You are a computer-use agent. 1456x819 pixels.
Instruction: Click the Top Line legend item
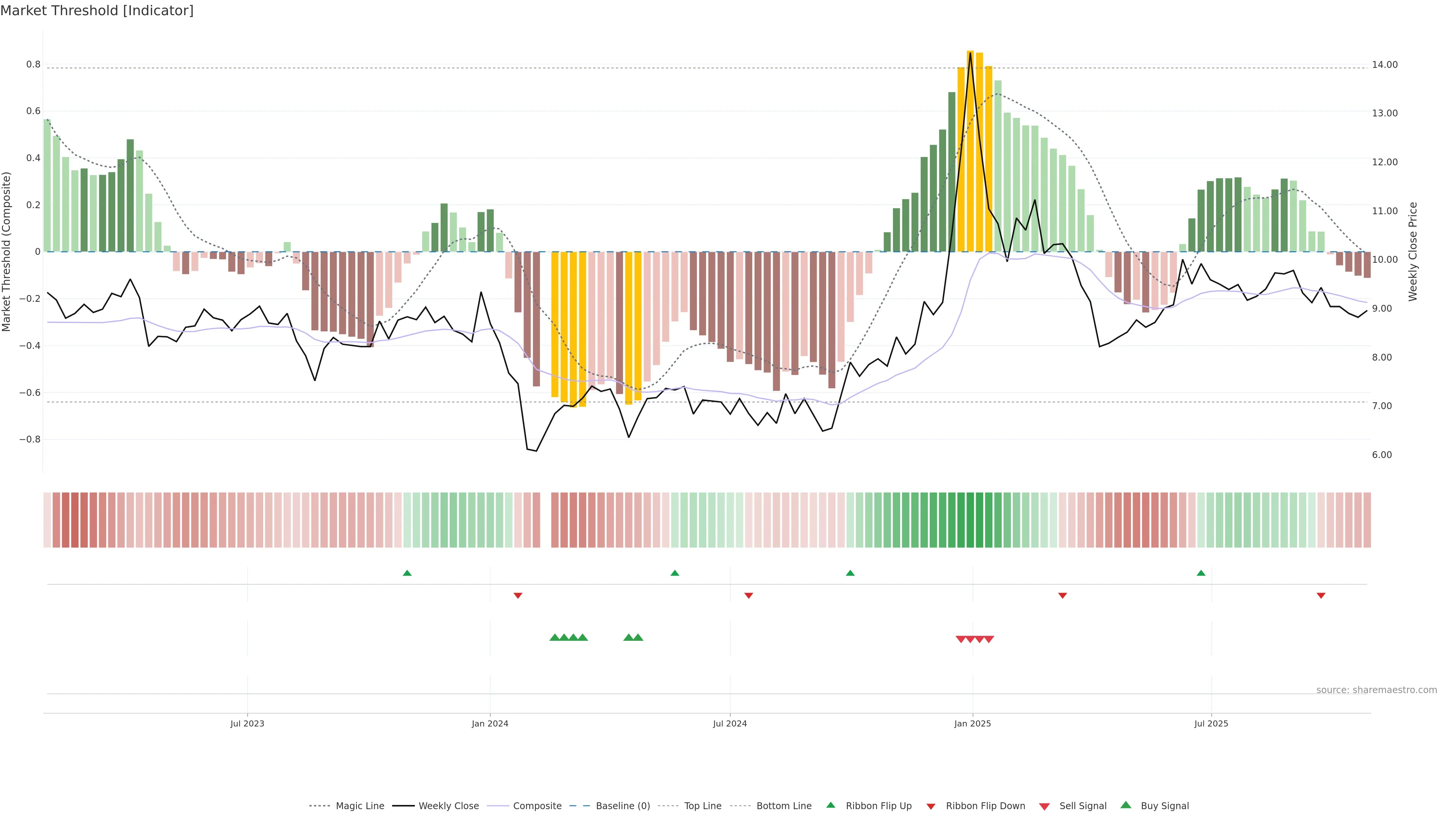pos(703,806)
